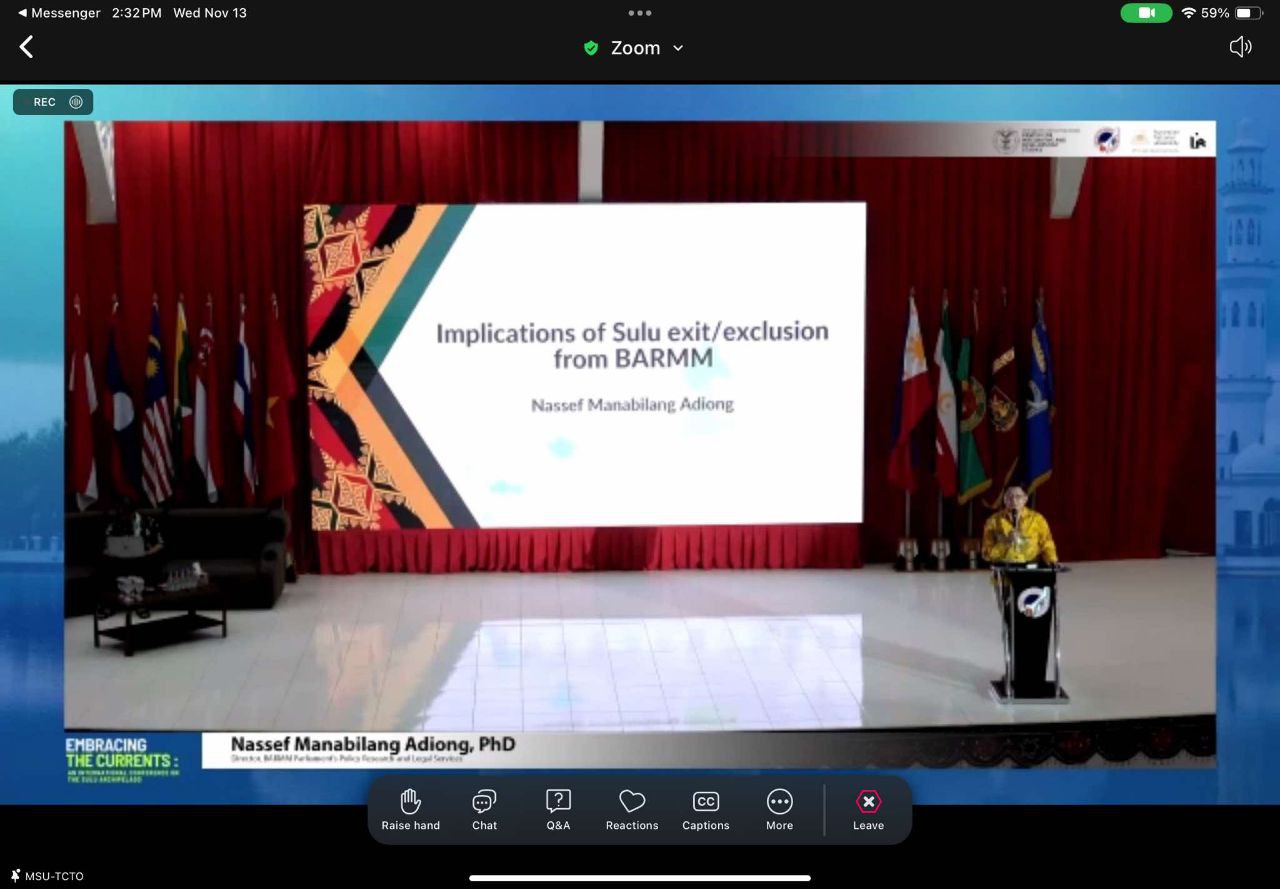Viewport: 1280px width, 889px height.
Task: Tap the back arrow at top left
Action: pos(27,47)
